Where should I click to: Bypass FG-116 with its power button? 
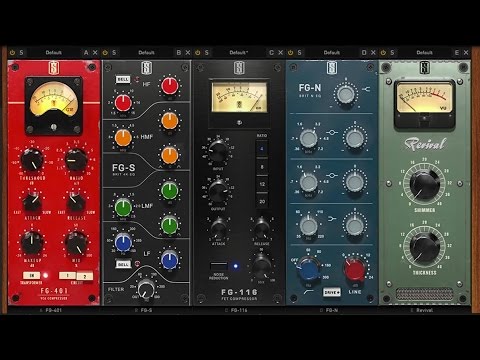pyautogui.click(x=198, y=53)
